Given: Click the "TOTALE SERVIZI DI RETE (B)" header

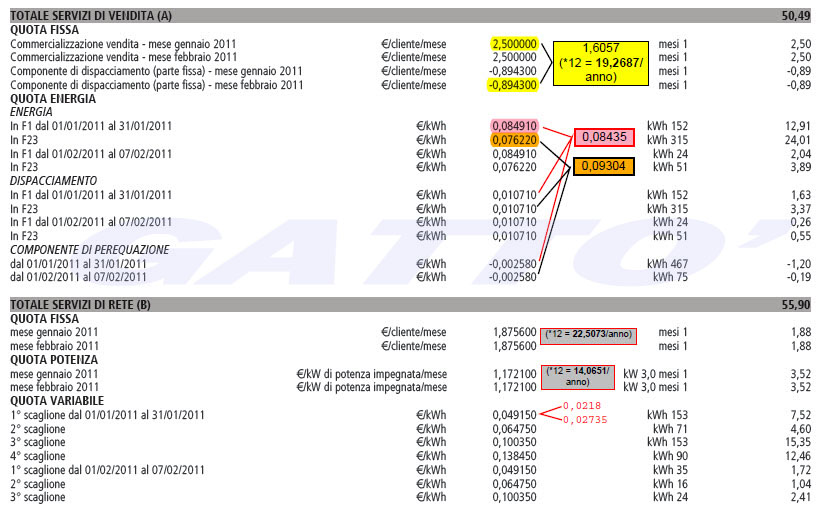Looking at the screenshot, I should pos(80,305).
